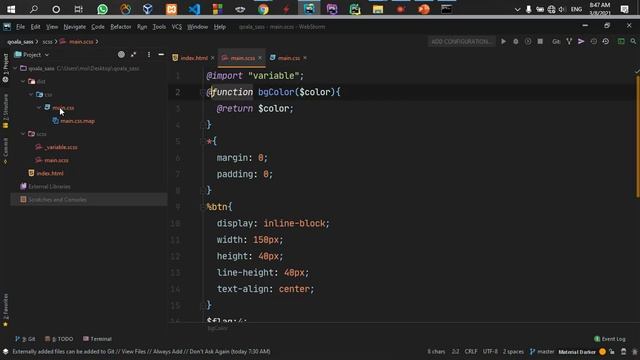Toggle Commit side tool window tab

point(5,150)
